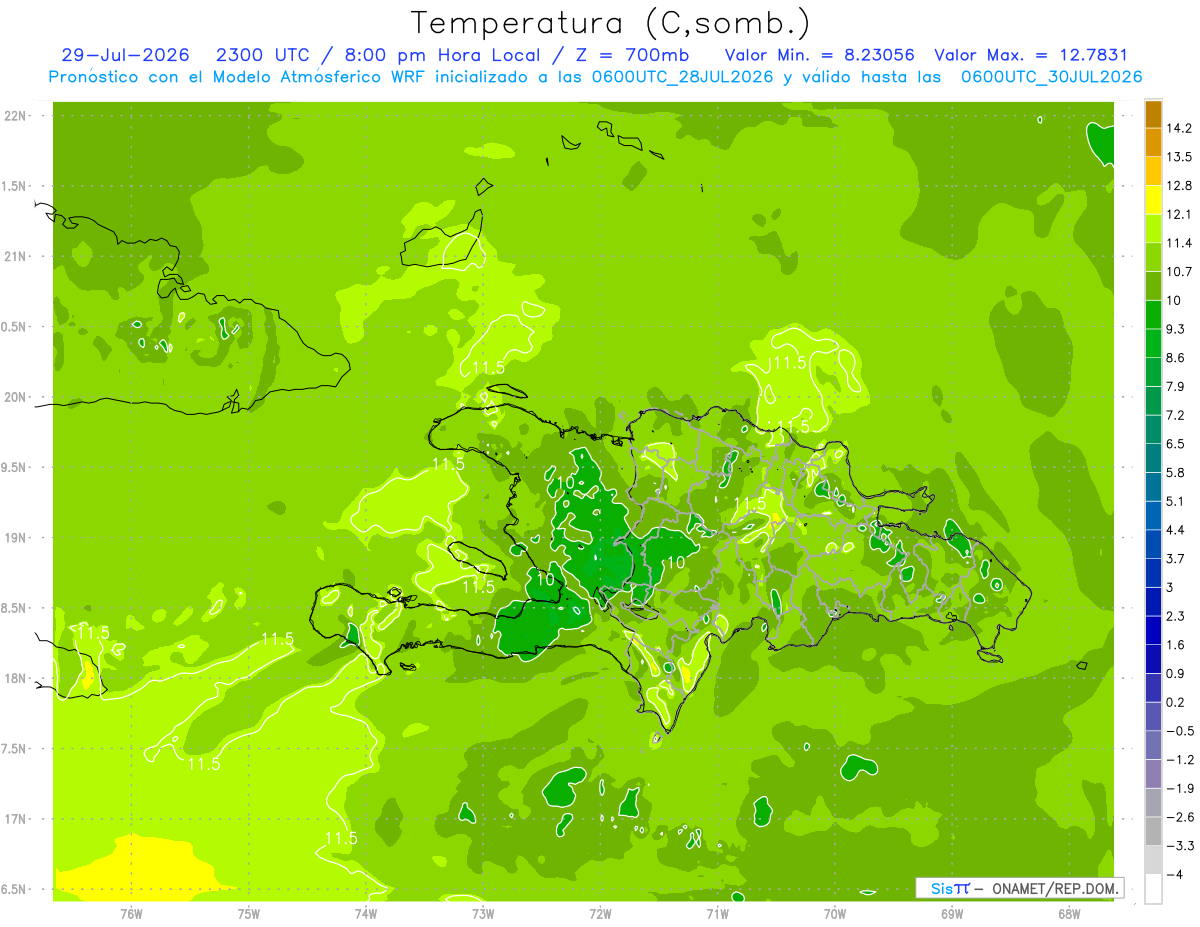1200x927 pixels.
Task: Click the 21N latitude axis label
Action: (x=16, y=256)
